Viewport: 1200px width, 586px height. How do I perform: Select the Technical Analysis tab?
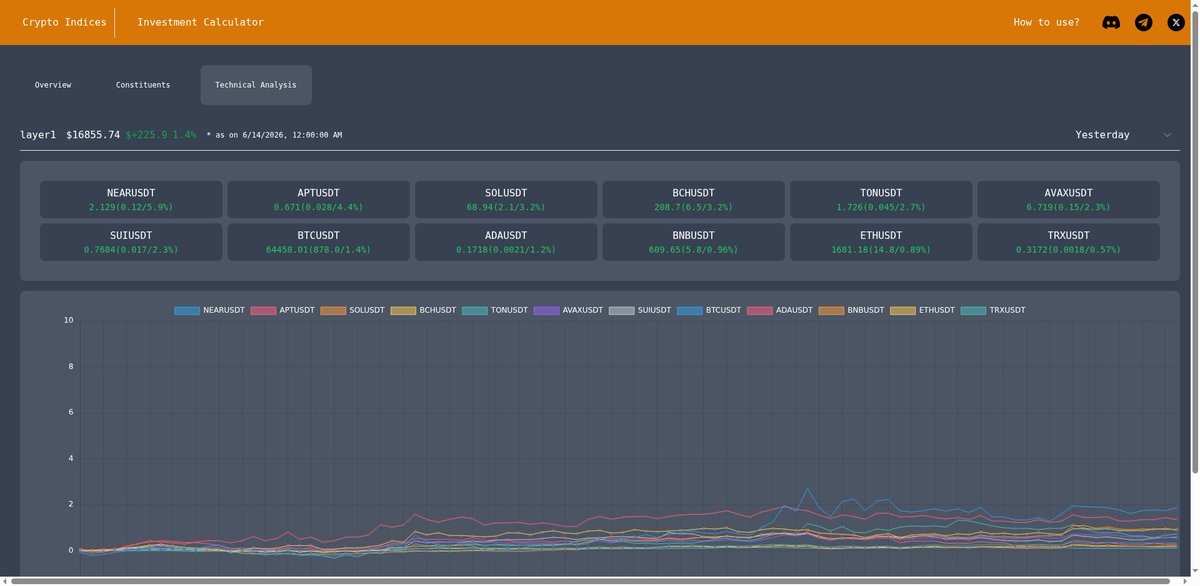[256, 85]
